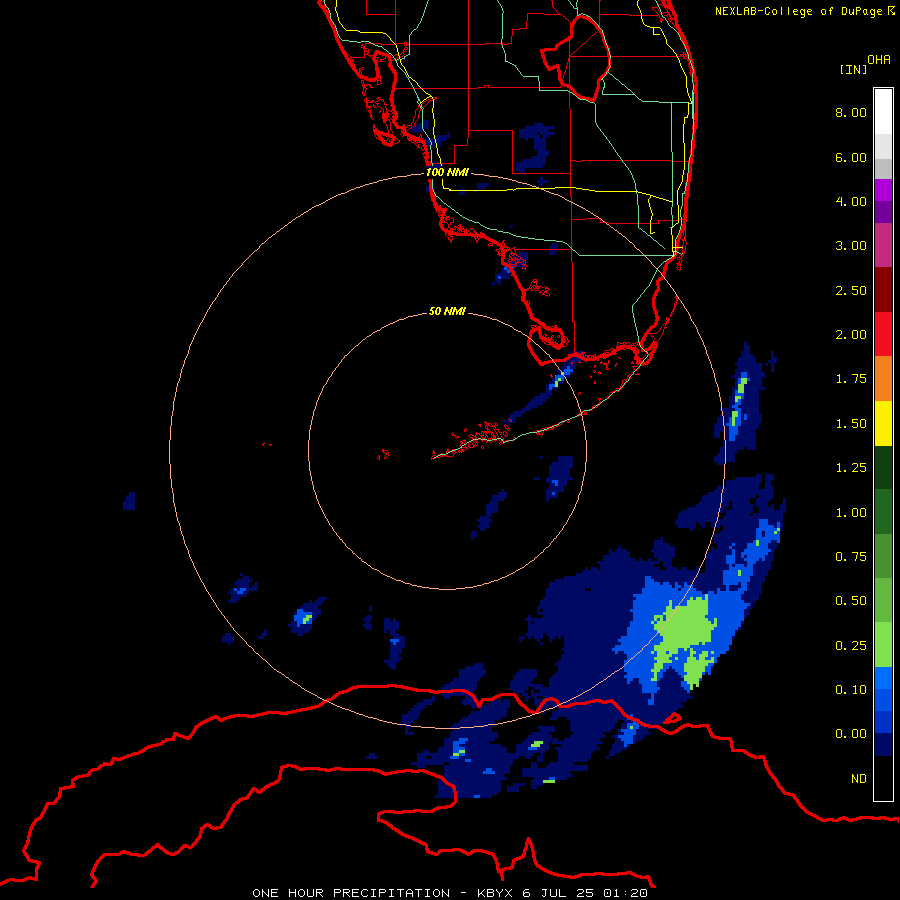The width and height of the screenshot is (900, 900).
Task: Click the 4.00 legend value
Action: (851, 201)
